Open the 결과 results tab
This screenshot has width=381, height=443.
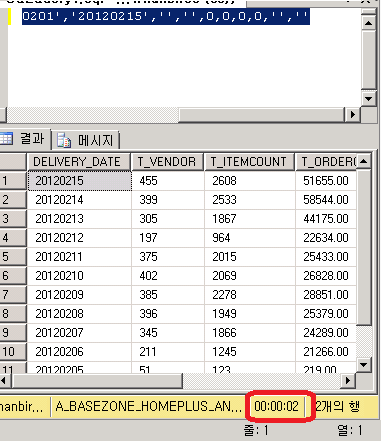pyautogui.click(x=25, y=139)
